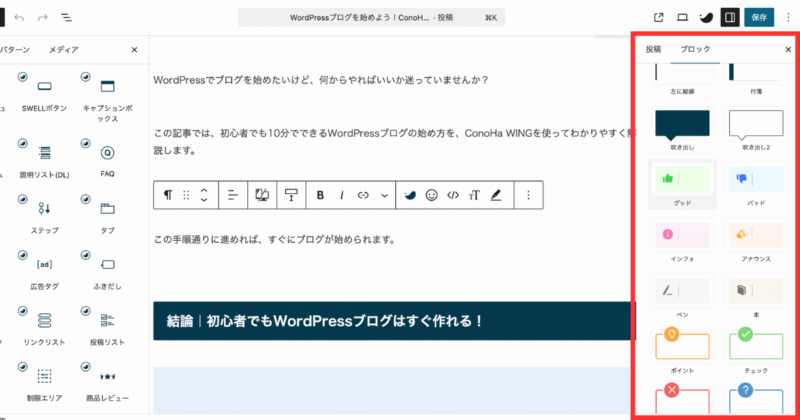Open document overview list view

coord(66,18)
